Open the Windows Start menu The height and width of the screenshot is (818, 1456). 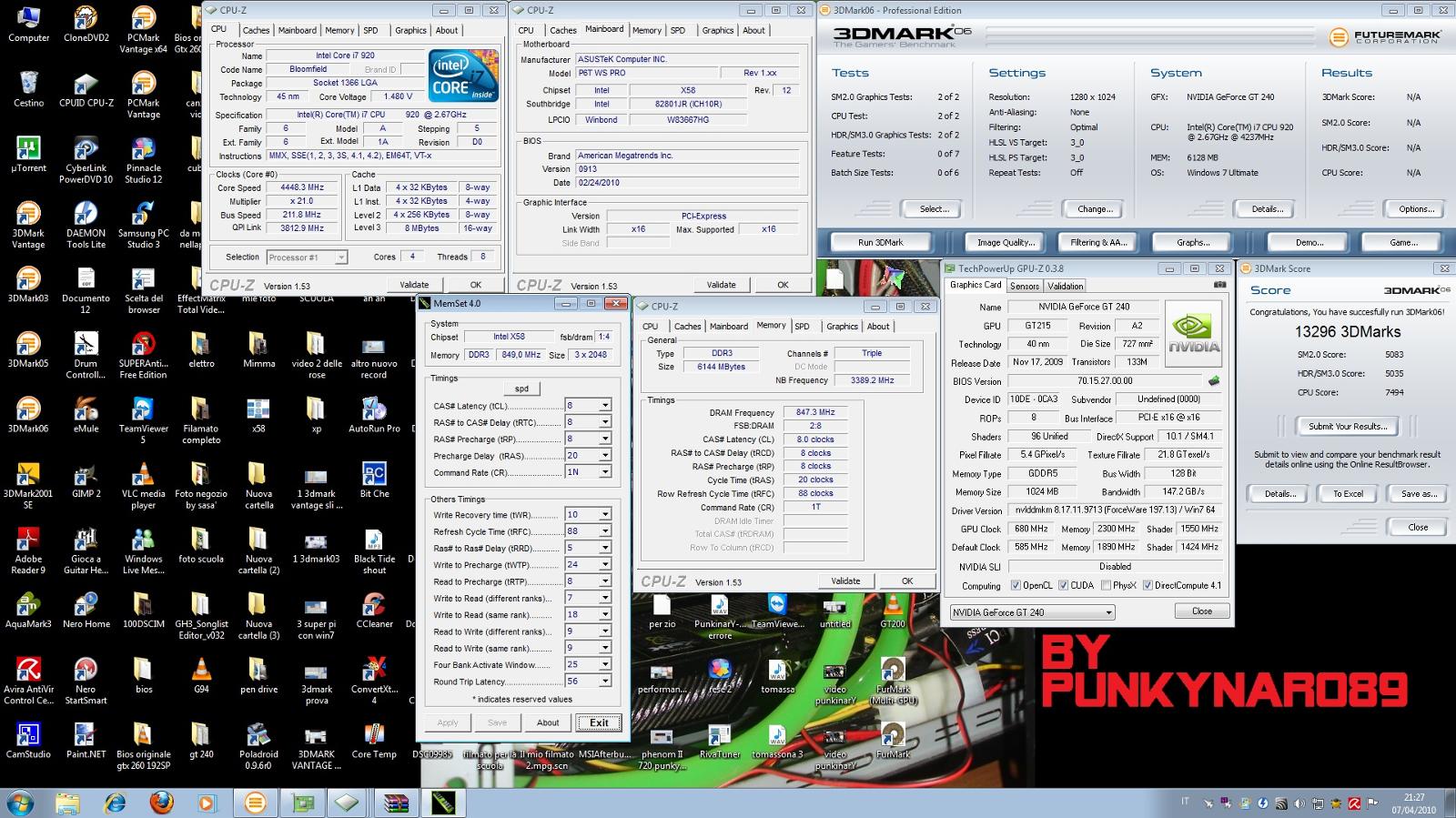click(20, 803)
